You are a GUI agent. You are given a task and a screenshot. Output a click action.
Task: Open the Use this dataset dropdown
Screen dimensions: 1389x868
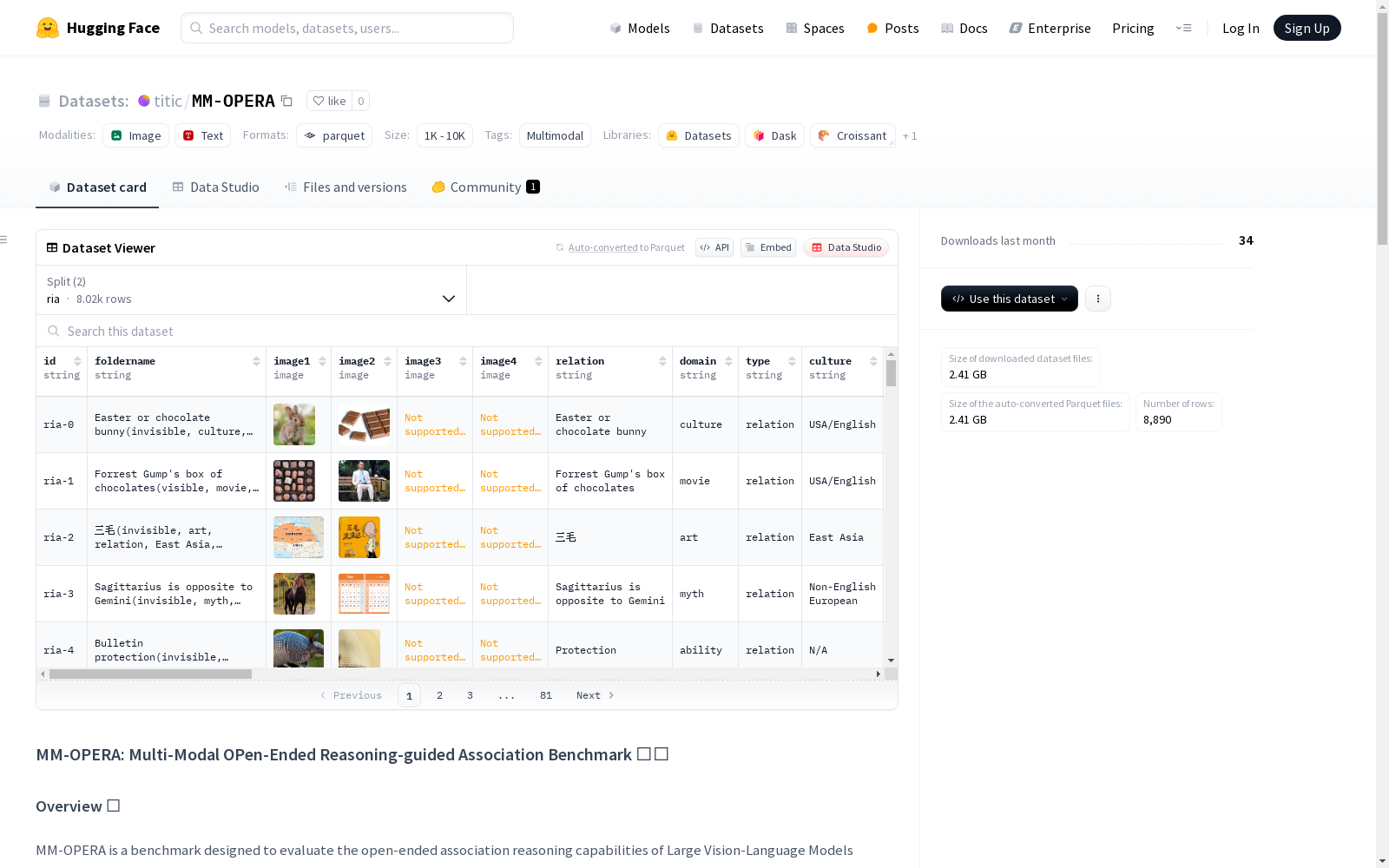click(1010, 299)
